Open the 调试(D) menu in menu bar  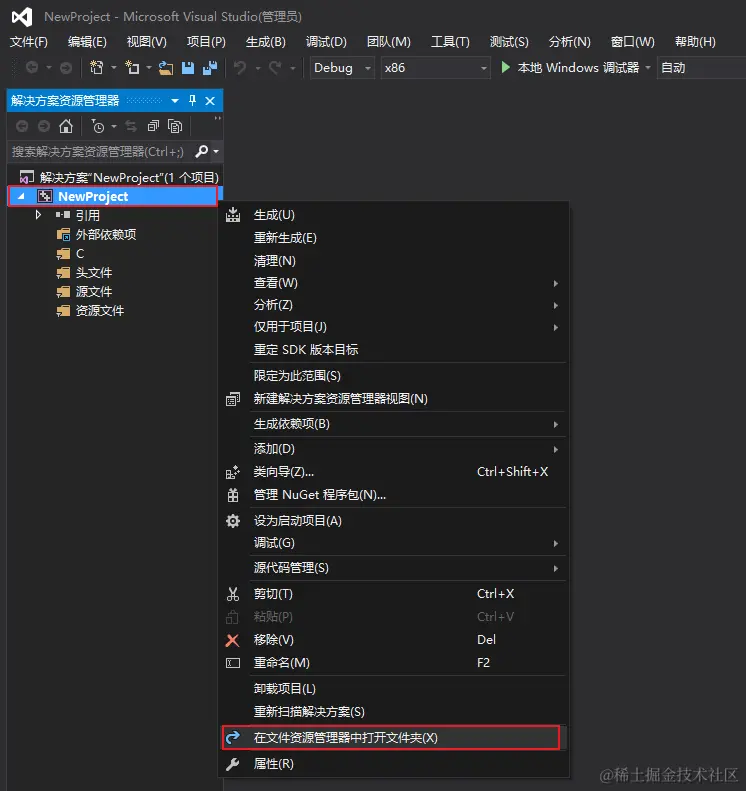pos(326,41)
